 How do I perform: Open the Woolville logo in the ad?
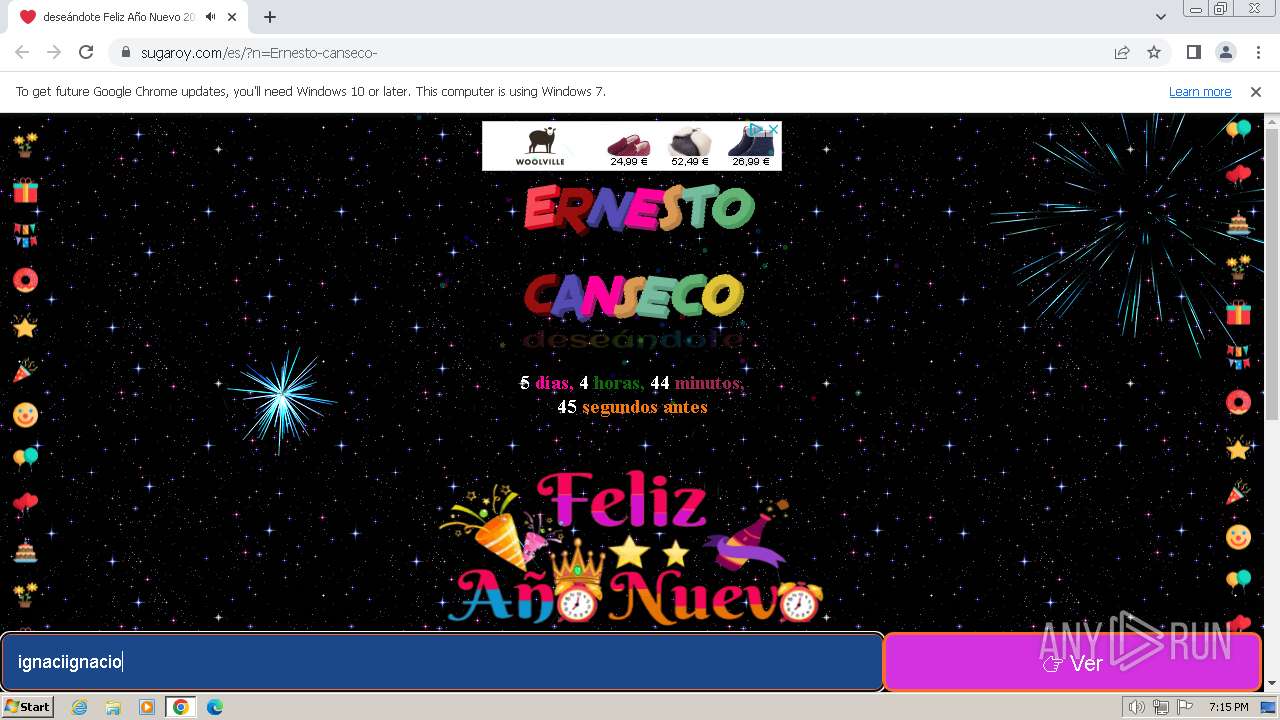click(x=540, y=146)
